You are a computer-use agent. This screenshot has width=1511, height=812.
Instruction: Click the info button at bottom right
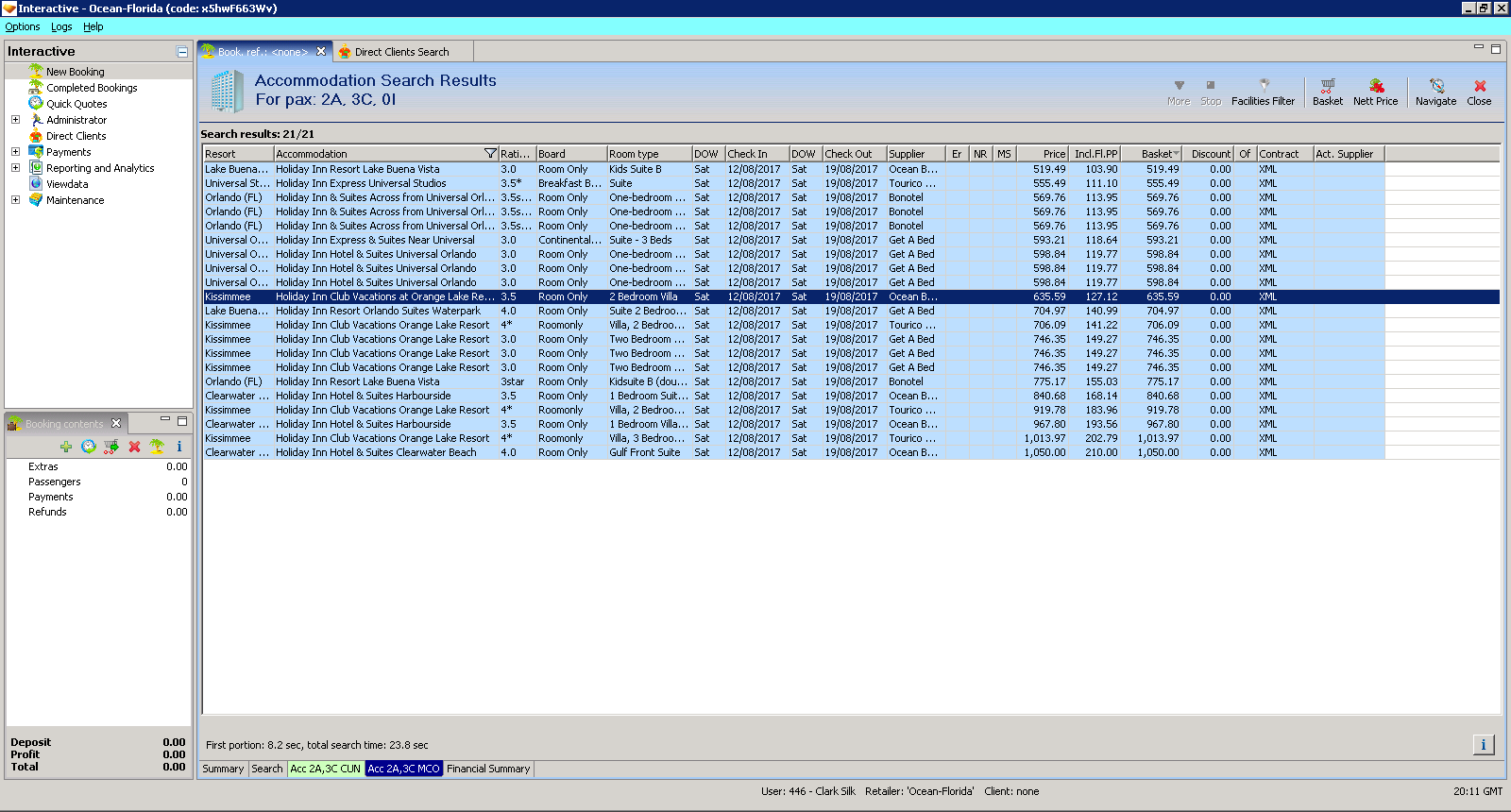(1483, 745)
